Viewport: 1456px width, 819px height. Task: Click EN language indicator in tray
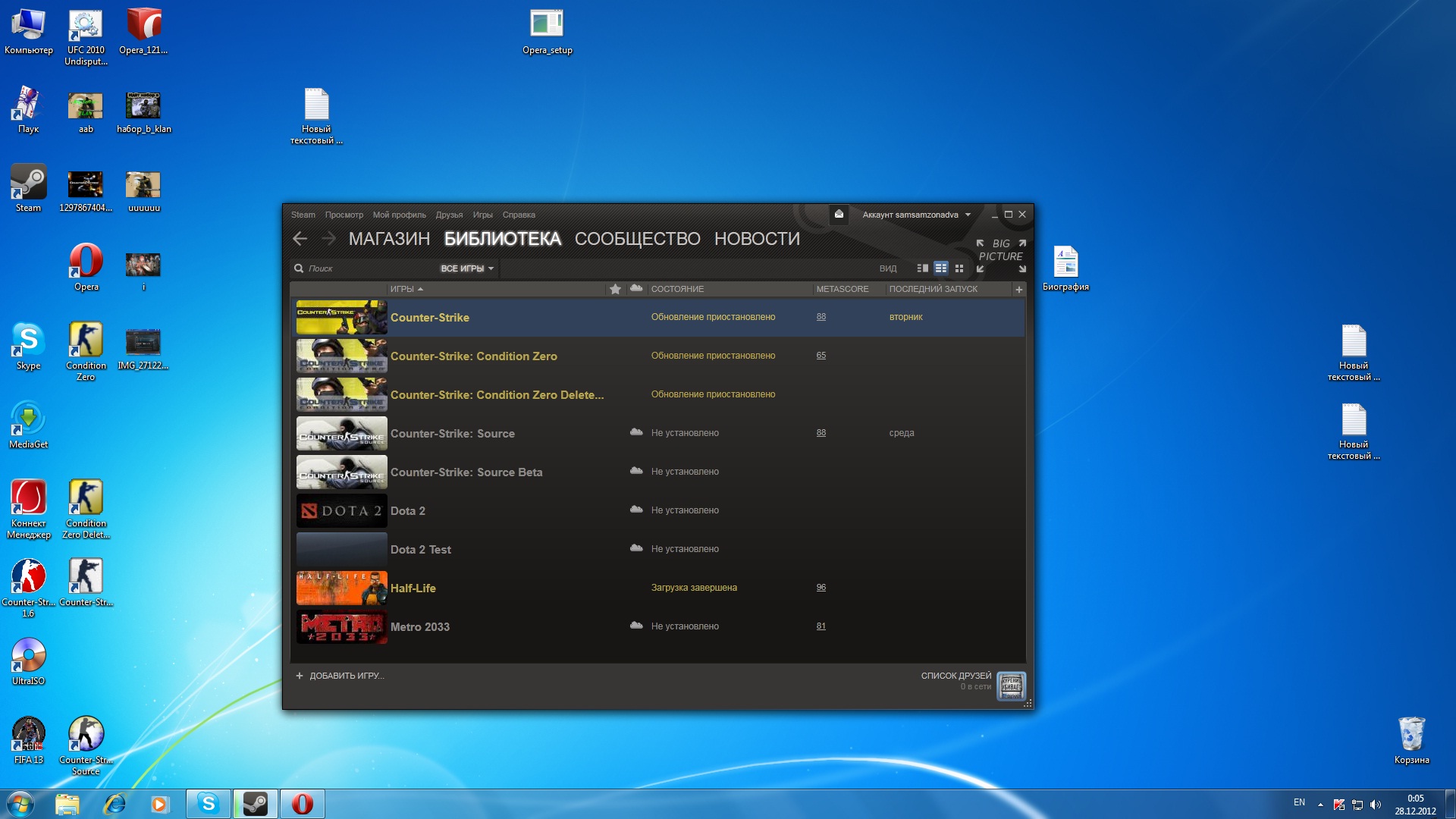pos(1299,802)
